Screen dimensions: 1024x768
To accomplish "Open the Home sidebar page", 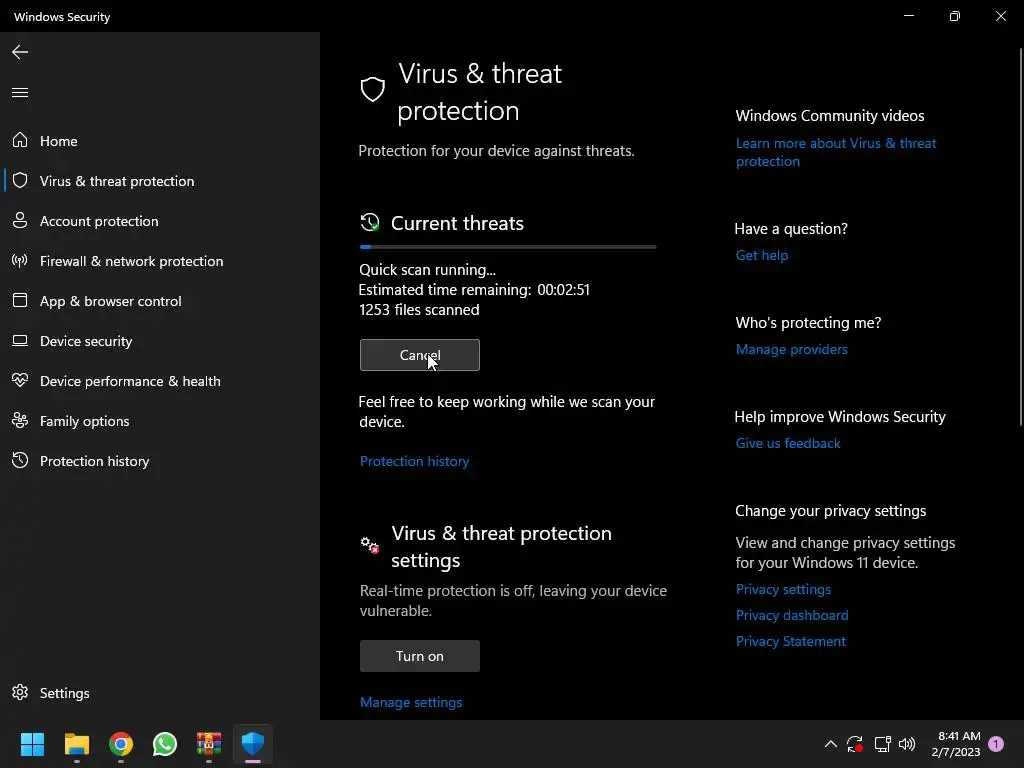I will click(160, 140).
